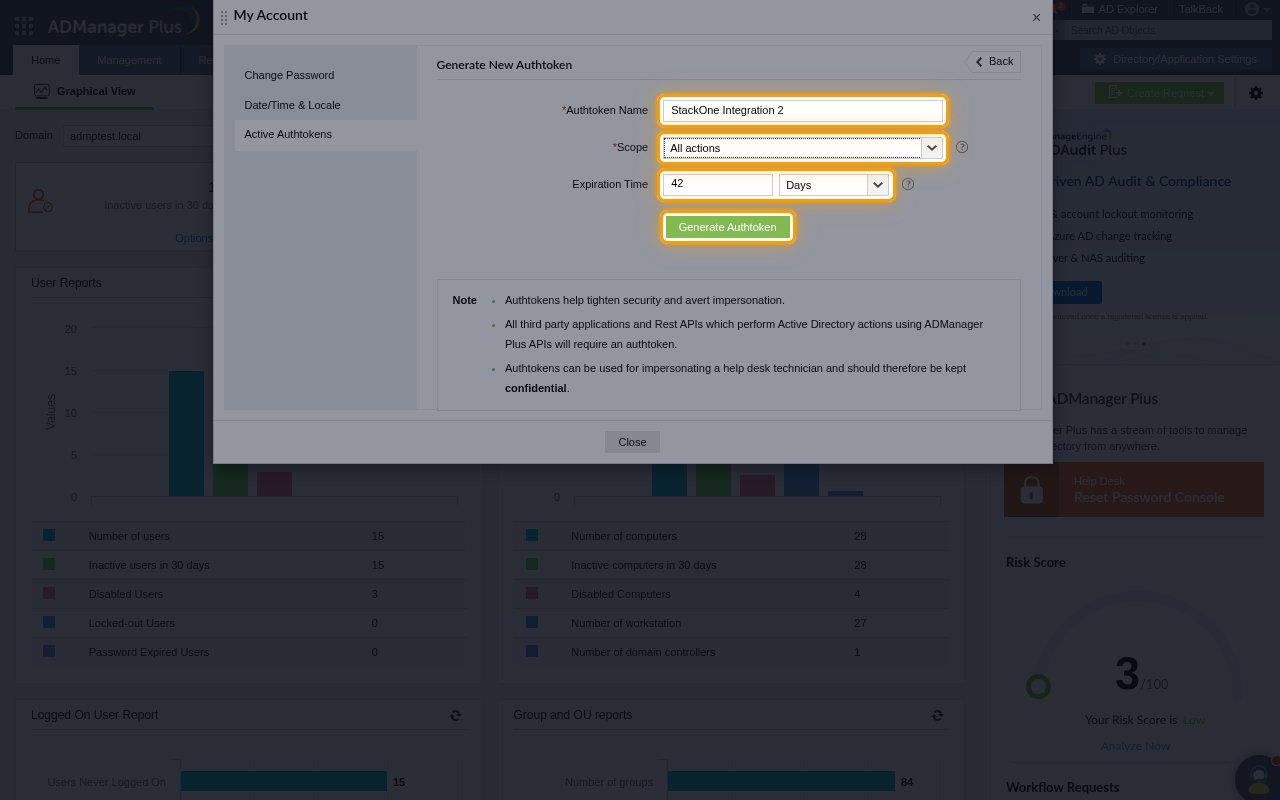Viewport: 1280px width, 800px height.
Task: Click the Number of users legend swatch
Action: coord(49,536)
